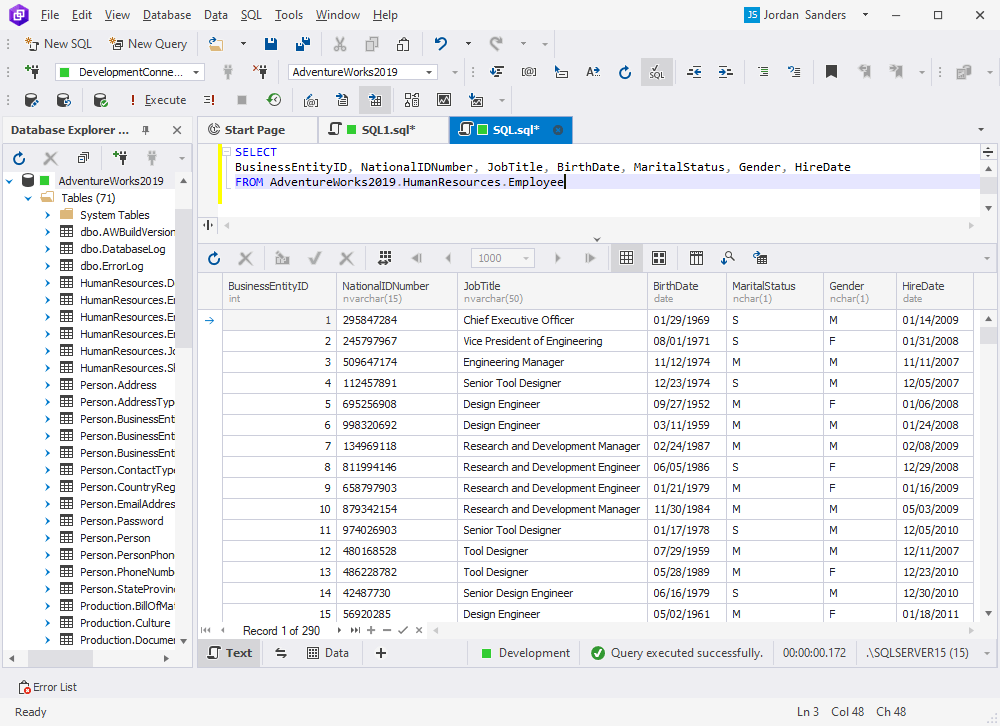Toggle a bookmark in the SQL editor
The width and height of the screenshot is (1000, 726).
[830, 72]
